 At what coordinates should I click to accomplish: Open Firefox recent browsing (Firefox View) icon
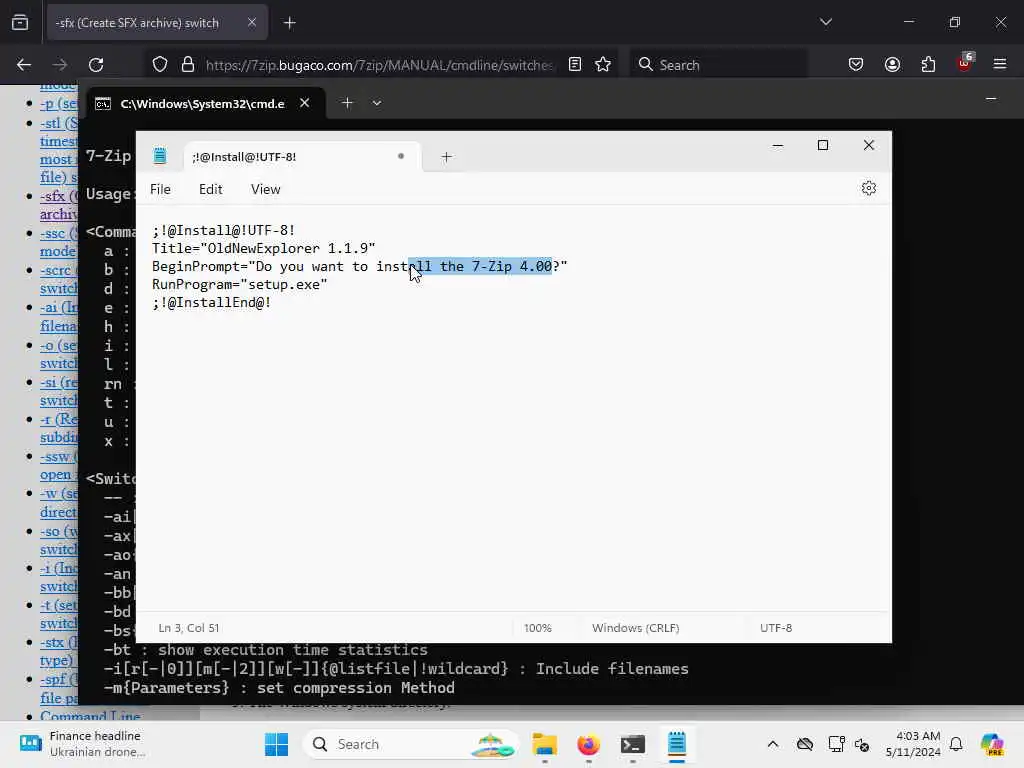tap(20, 23)
